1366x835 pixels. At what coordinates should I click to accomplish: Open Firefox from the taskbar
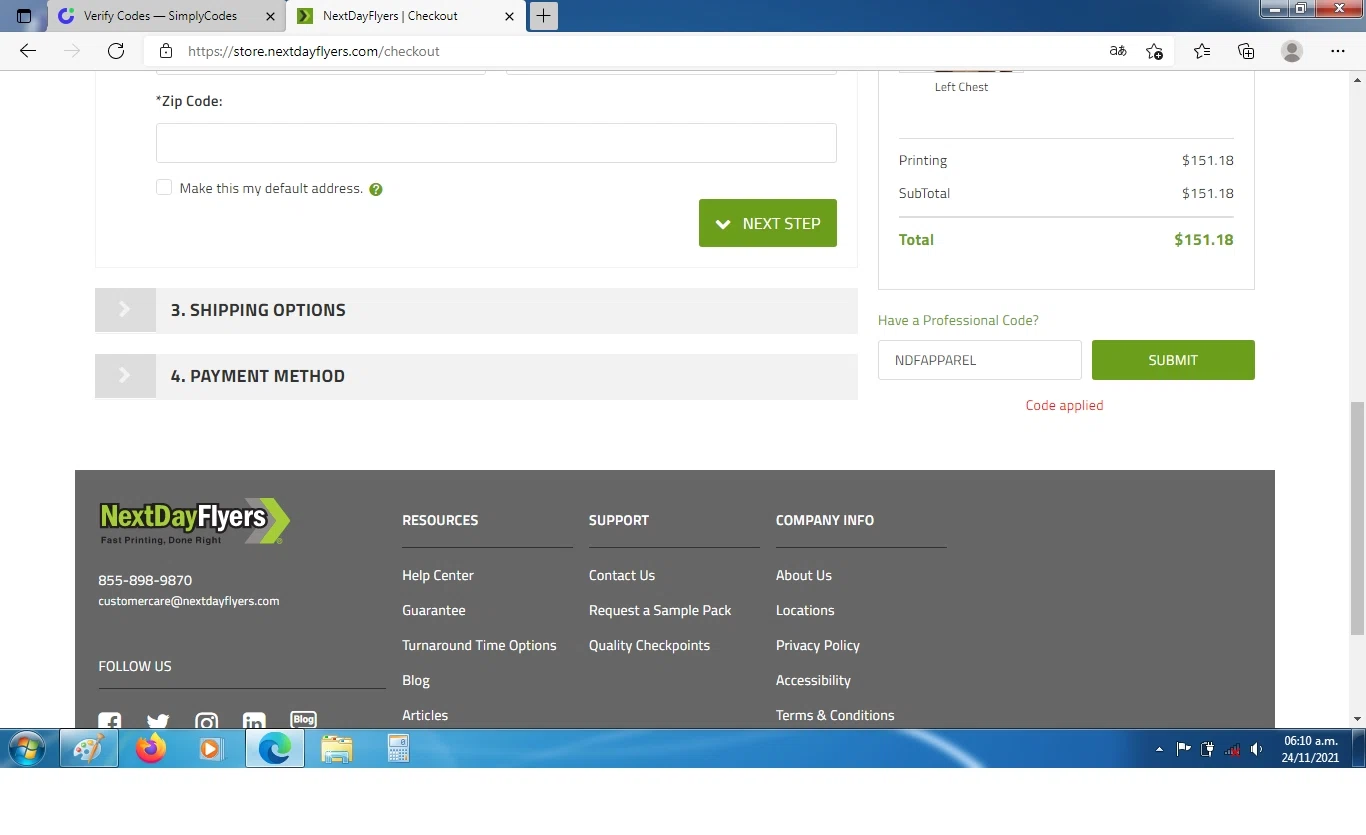[151, 748]
